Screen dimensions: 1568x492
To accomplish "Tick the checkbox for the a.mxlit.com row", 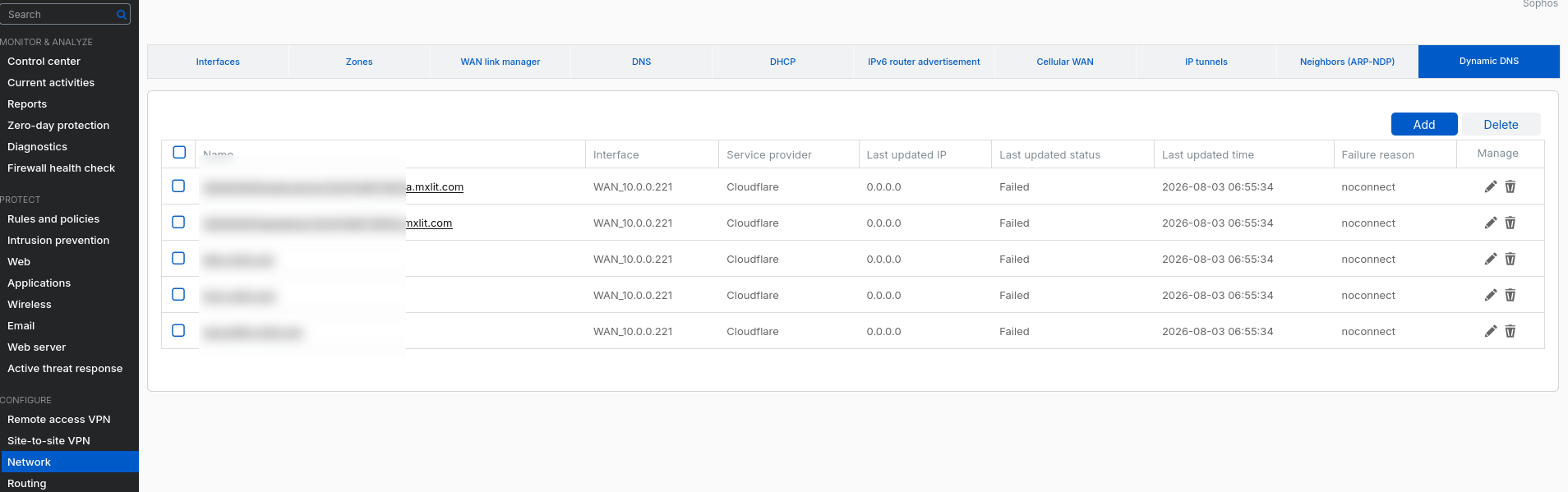I will point(178,186).
